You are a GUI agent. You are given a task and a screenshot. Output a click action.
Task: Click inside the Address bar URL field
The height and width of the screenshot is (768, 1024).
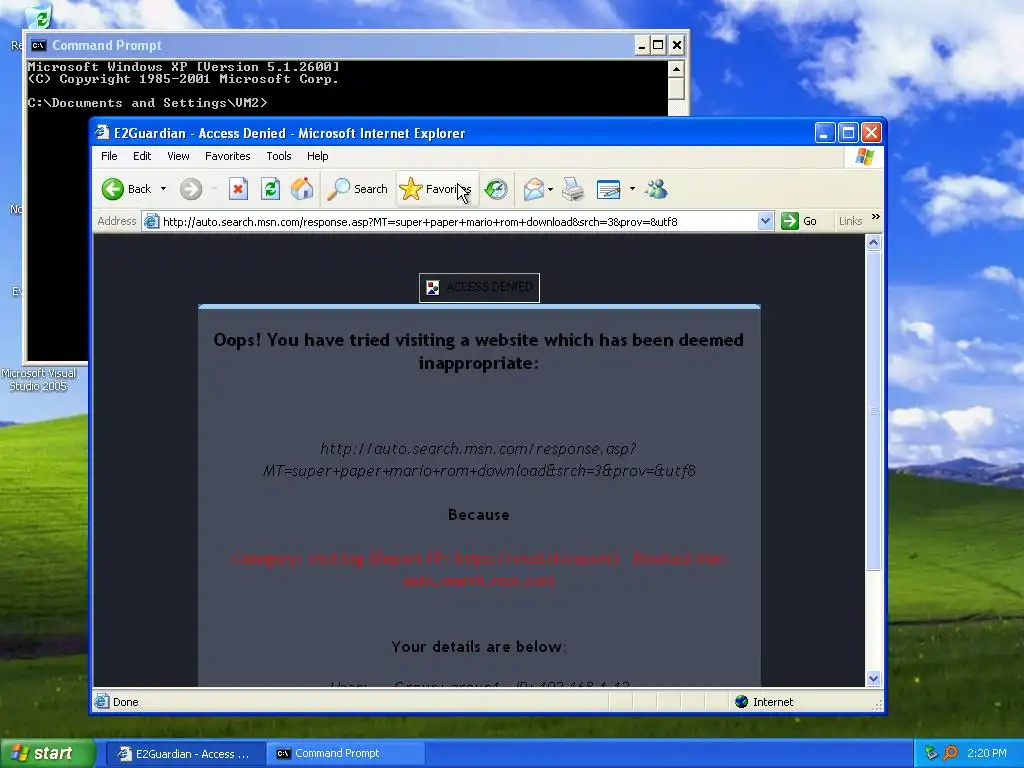457,222
